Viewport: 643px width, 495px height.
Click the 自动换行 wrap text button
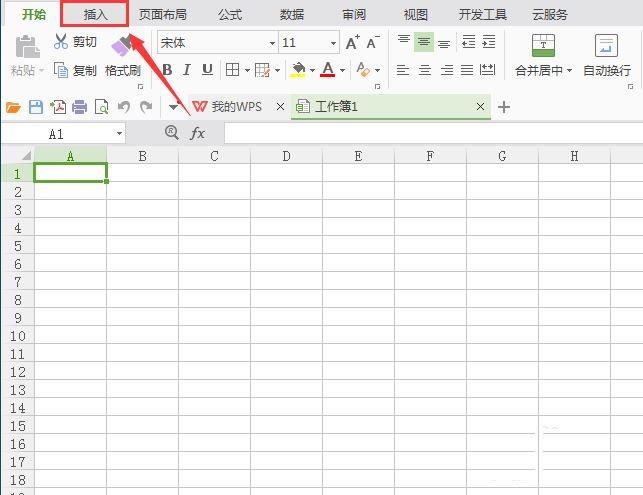(x=607, y=56)
